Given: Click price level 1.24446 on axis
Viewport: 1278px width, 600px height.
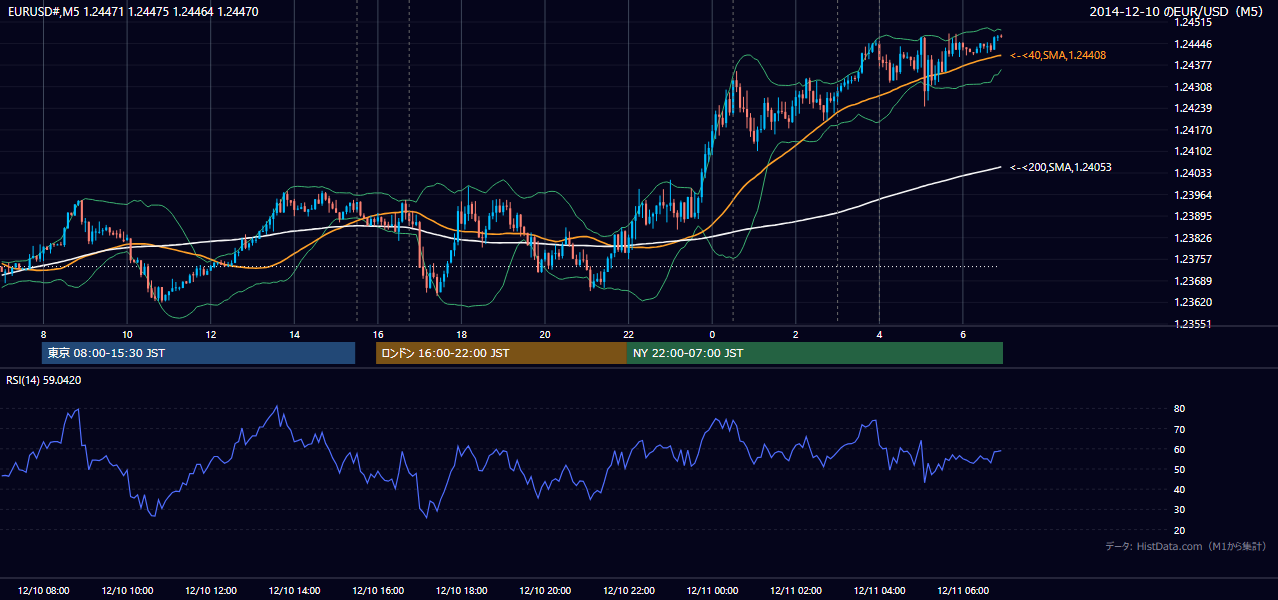Looking at the screenshot, I should 1192,44.
